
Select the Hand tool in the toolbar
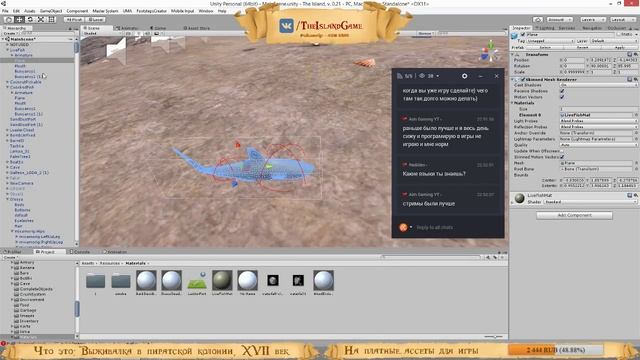(x=8, y=19)
